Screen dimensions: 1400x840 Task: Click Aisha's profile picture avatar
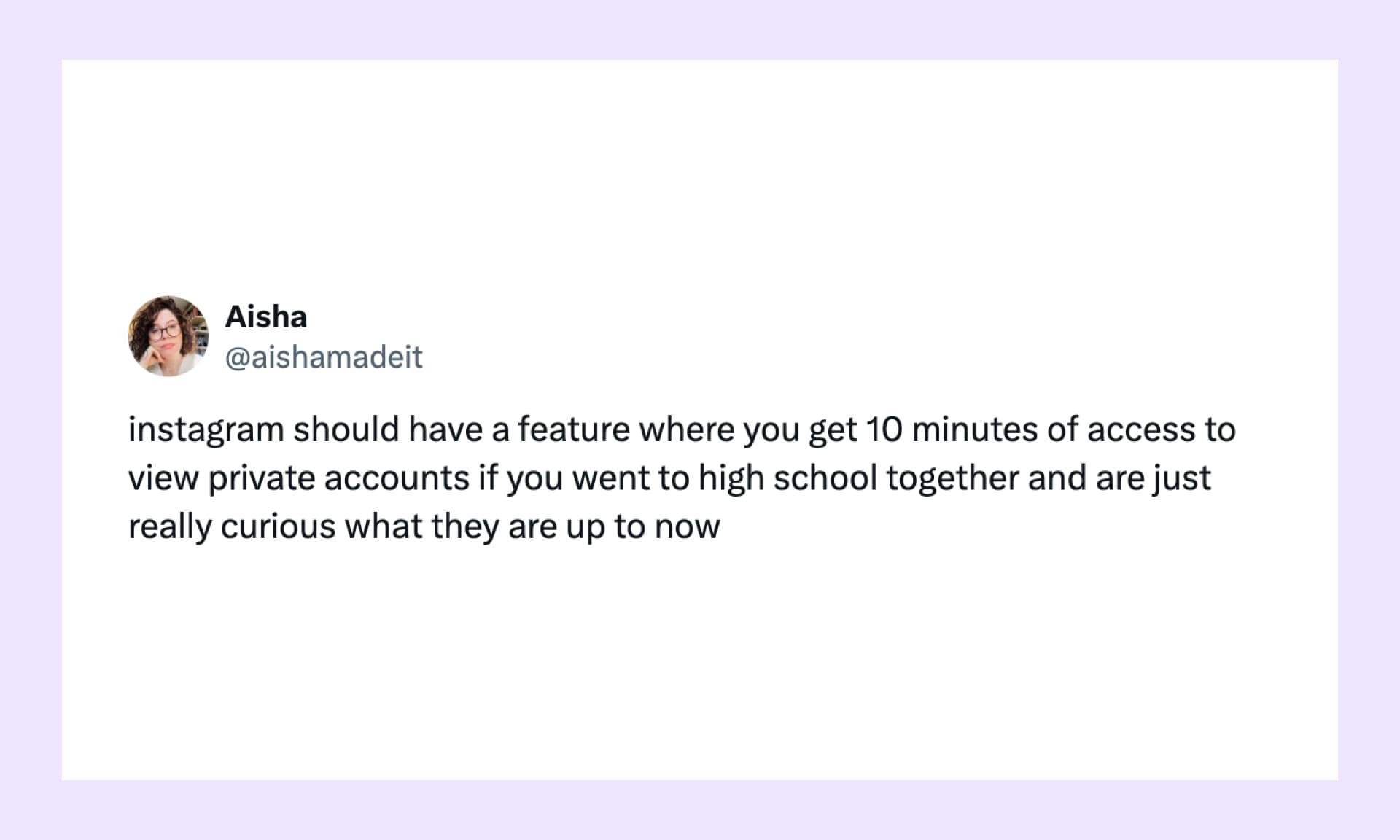[168, 336]
